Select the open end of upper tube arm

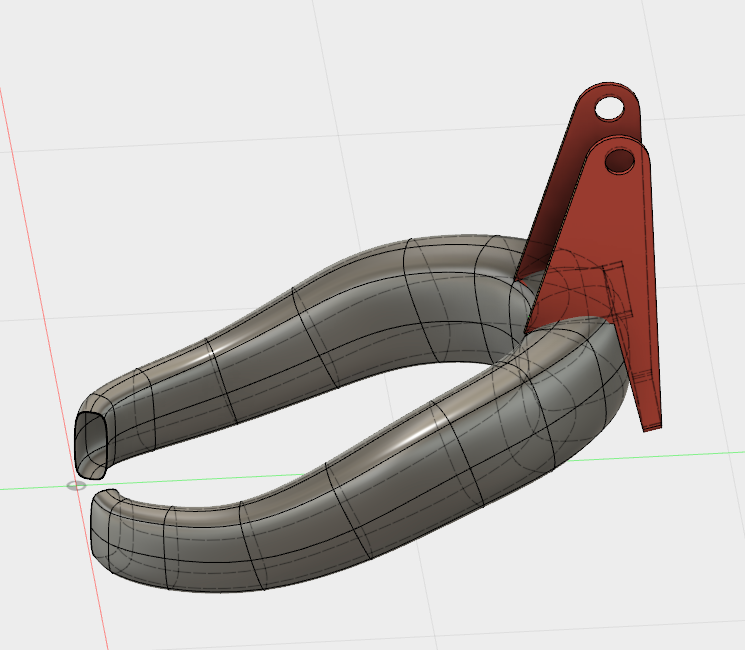pos(90,440)
